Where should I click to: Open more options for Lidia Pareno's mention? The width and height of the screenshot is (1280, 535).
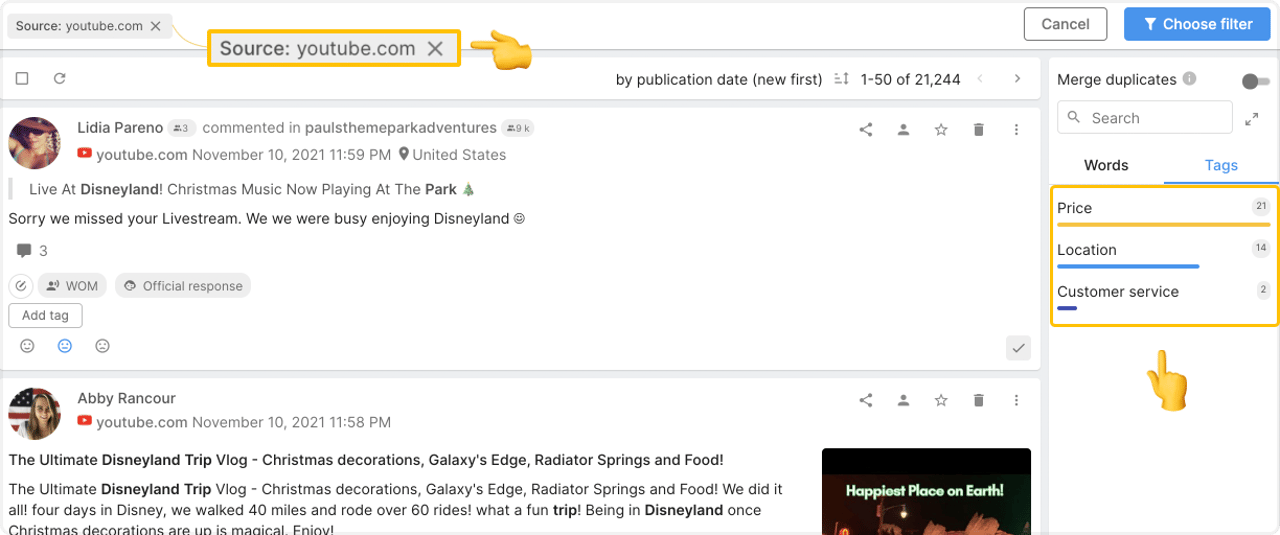[1016, 129]
